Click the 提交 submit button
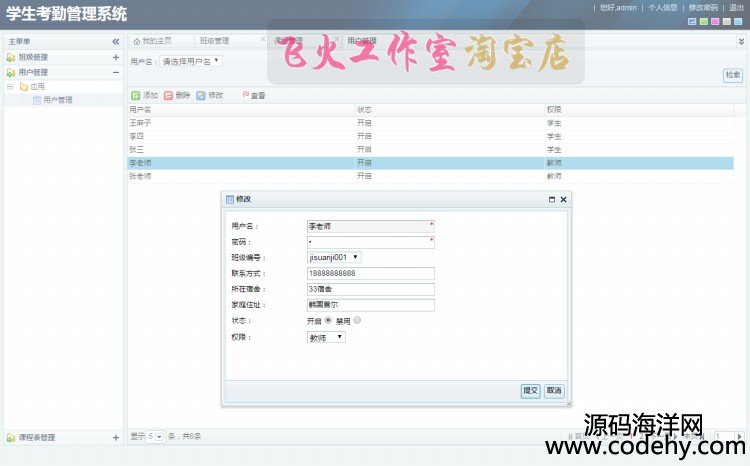750x466 pixels. [530, 391]
